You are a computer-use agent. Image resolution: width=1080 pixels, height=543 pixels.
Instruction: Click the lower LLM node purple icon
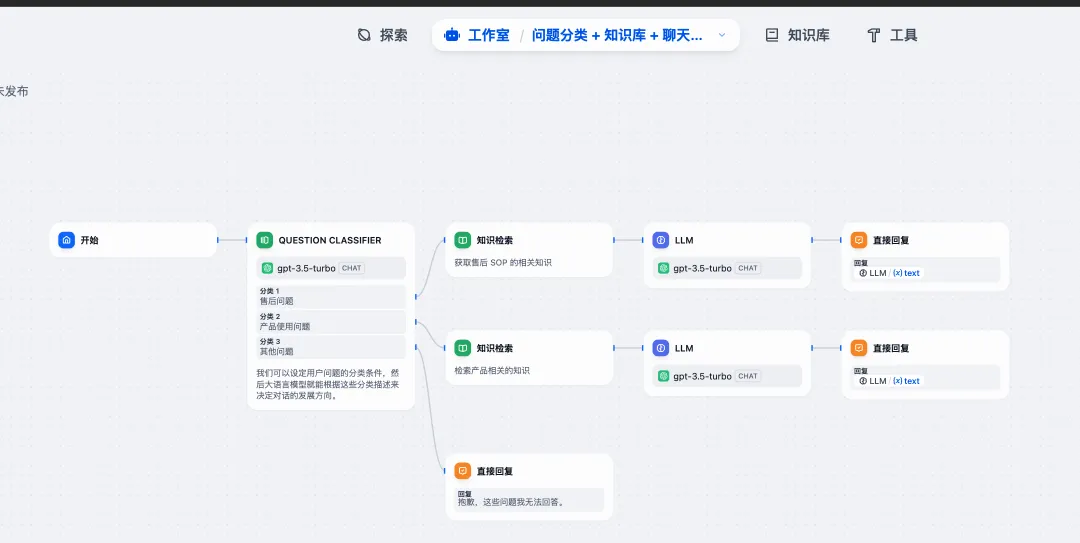pos(660,348)
